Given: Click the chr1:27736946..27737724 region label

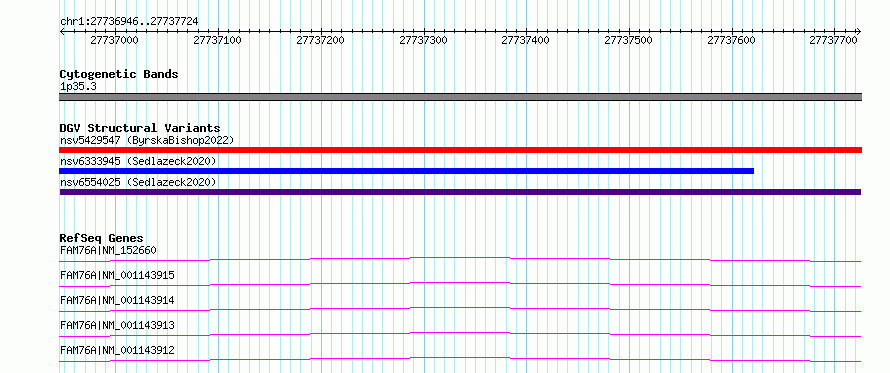Looking at the screenshot, I should pos(129,22).
